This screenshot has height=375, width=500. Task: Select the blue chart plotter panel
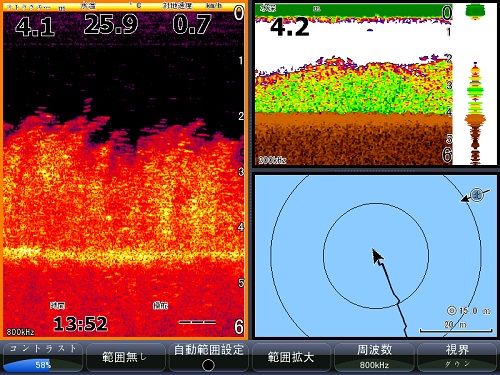click(x=376, y=256)
